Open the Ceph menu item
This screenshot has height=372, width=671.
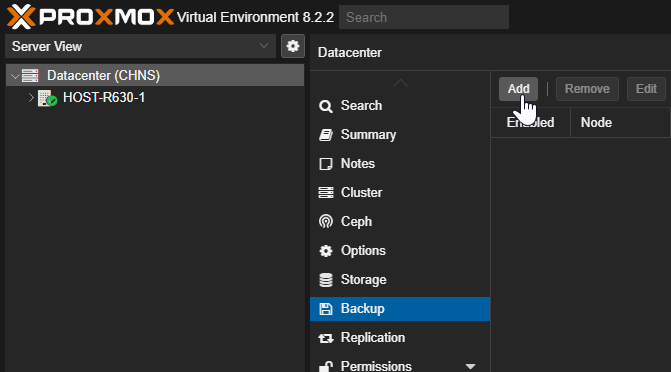coord(400,222)
